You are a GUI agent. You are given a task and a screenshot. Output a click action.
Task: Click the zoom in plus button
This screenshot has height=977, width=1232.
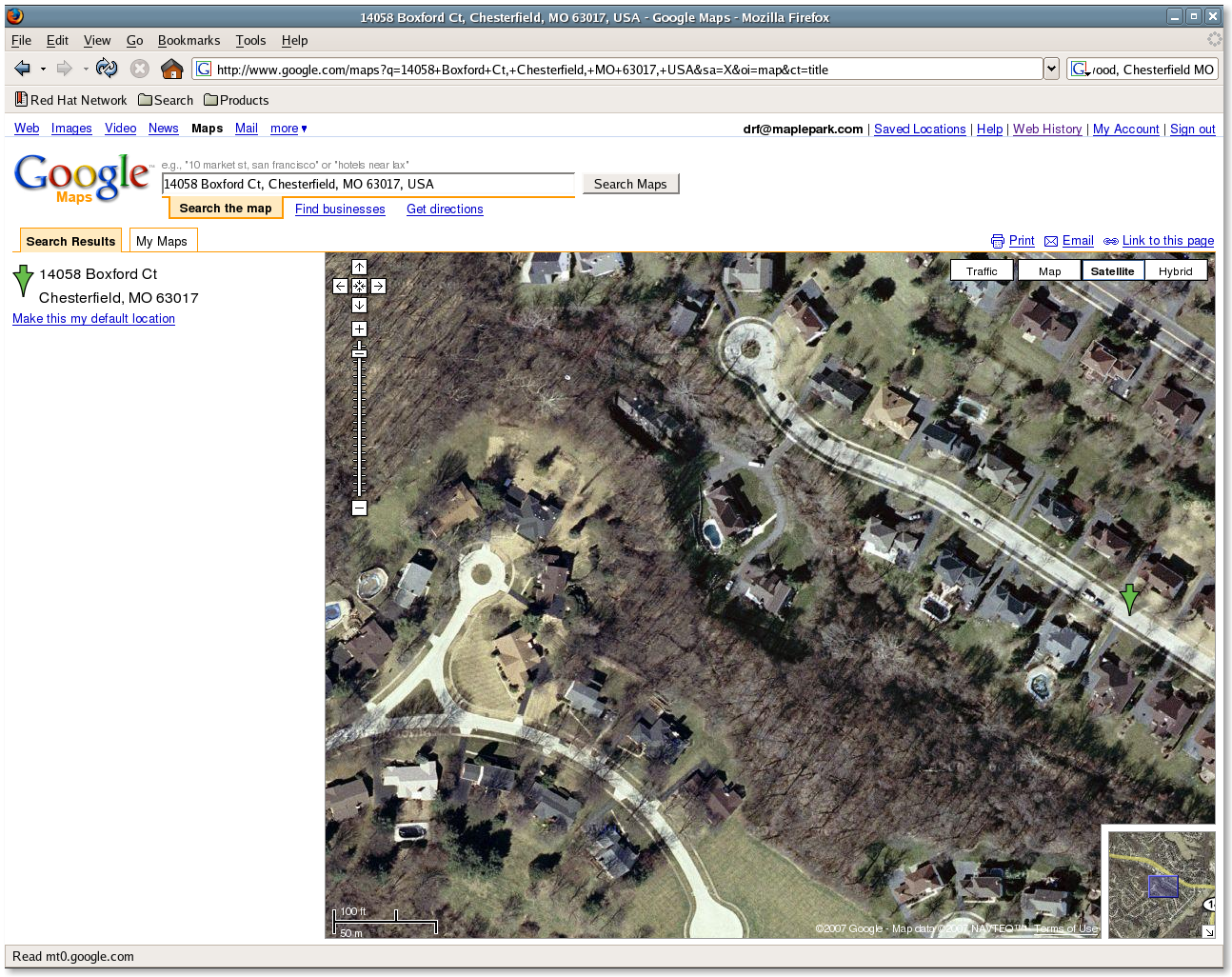click(x=359, y=329)
